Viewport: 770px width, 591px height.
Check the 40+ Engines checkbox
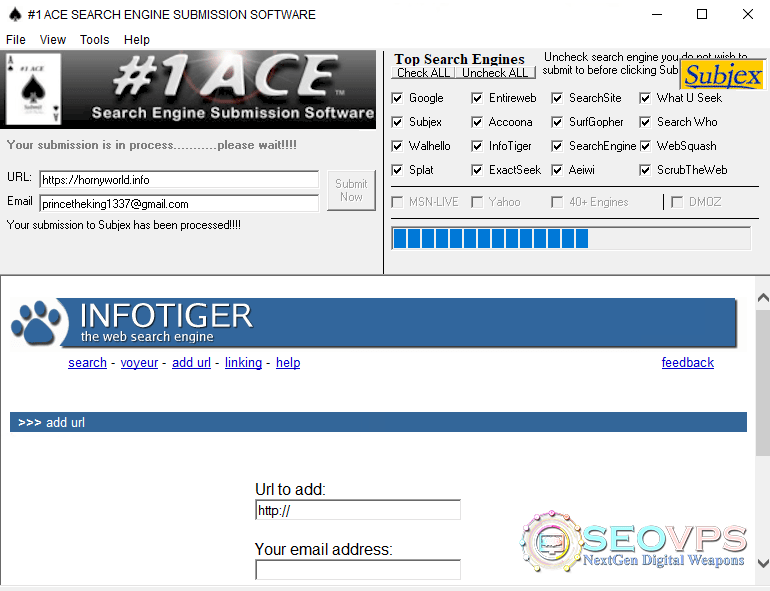click(x=557, y=202)
